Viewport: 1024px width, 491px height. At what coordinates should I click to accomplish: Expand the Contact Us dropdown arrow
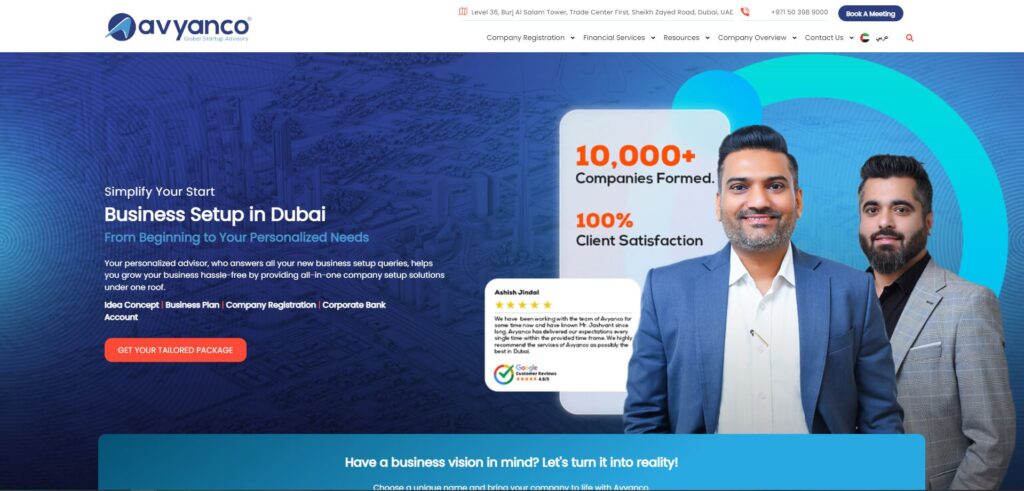(851, 38)
